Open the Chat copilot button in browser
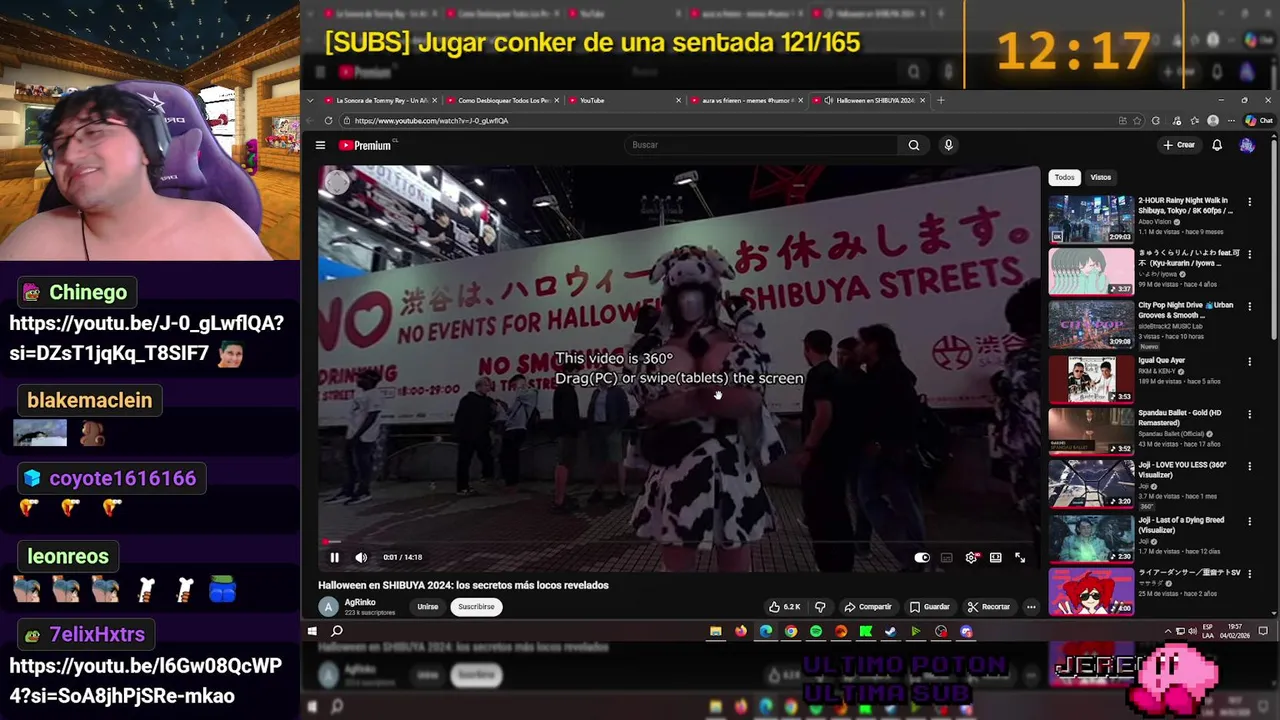Viewport: 1280px width, 720px height. [1258, 120]
